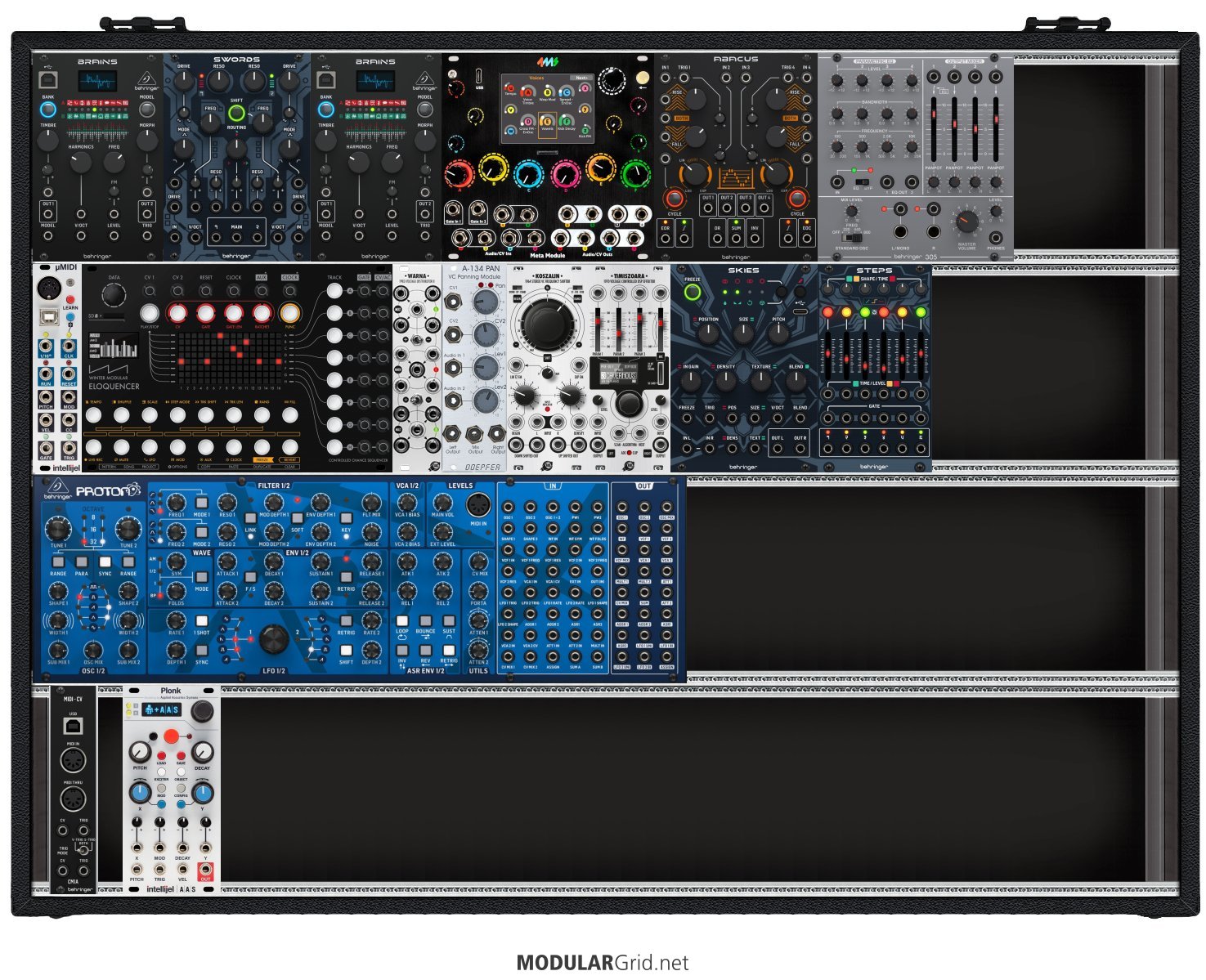Adjust channel 1 fader on the 305 output mixer
The image size is (1206, 980).
pos(933,128)
